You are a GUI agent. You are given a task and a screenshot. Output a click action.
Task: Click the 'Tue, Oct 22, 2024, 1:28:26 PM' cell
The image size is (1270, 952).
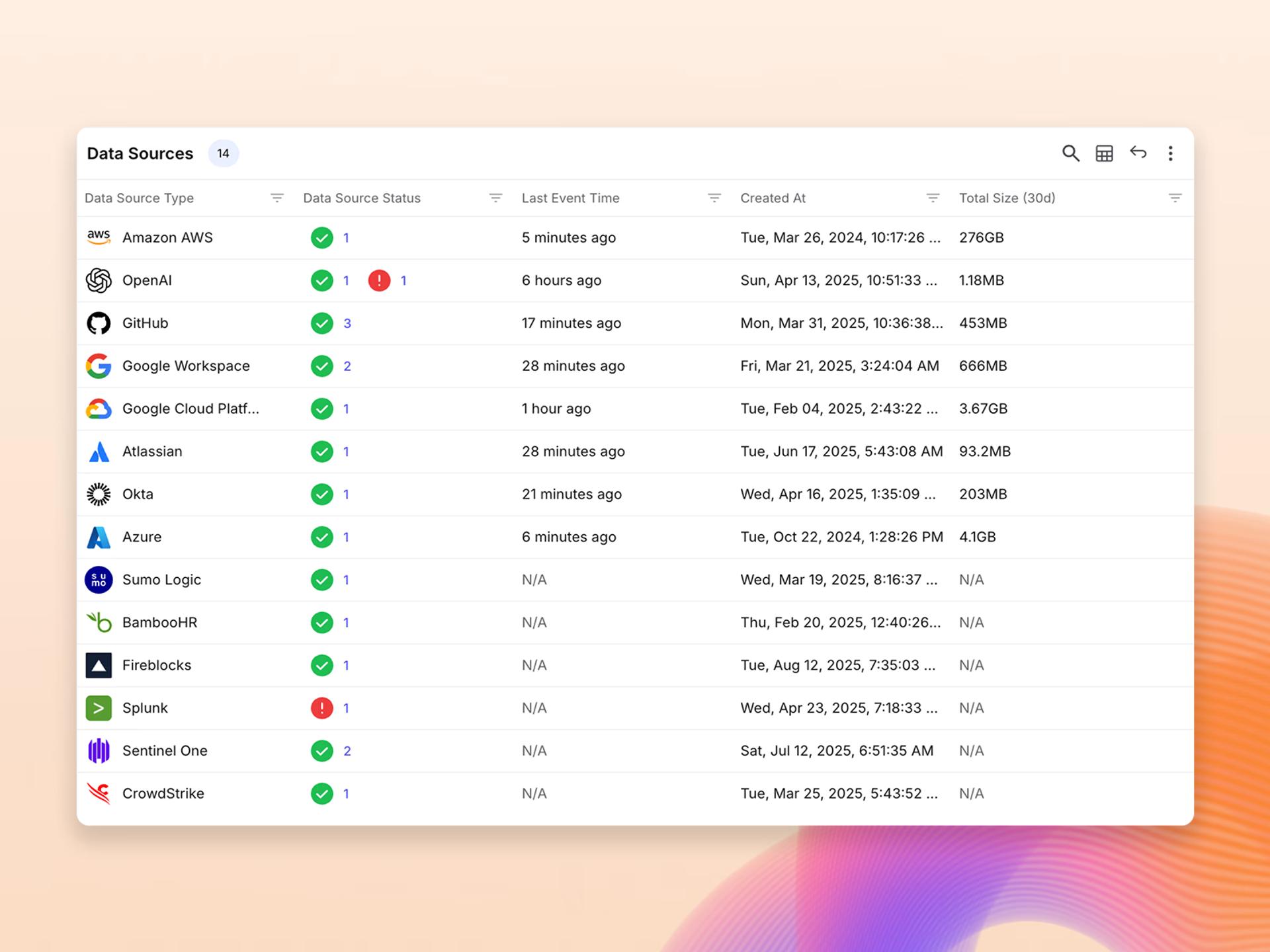[841, 537]
